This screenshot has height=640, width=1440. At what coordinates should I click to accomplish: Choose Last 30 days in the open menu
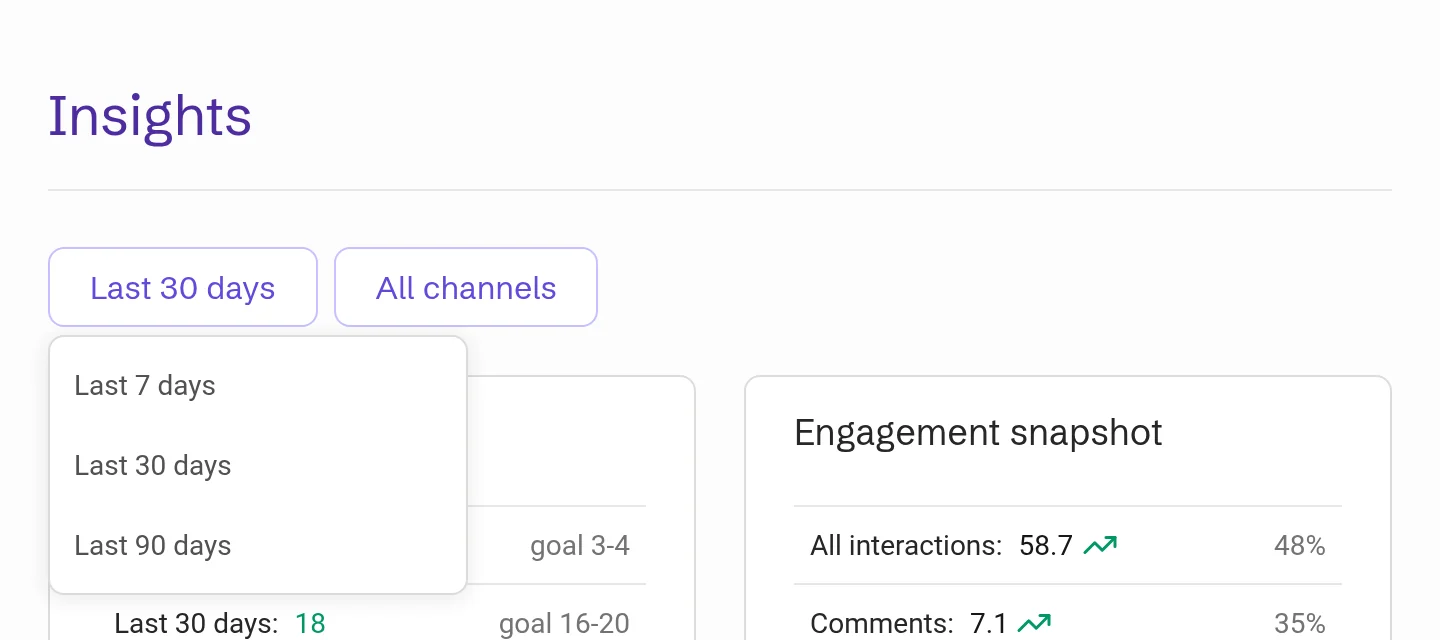[258, 465]
